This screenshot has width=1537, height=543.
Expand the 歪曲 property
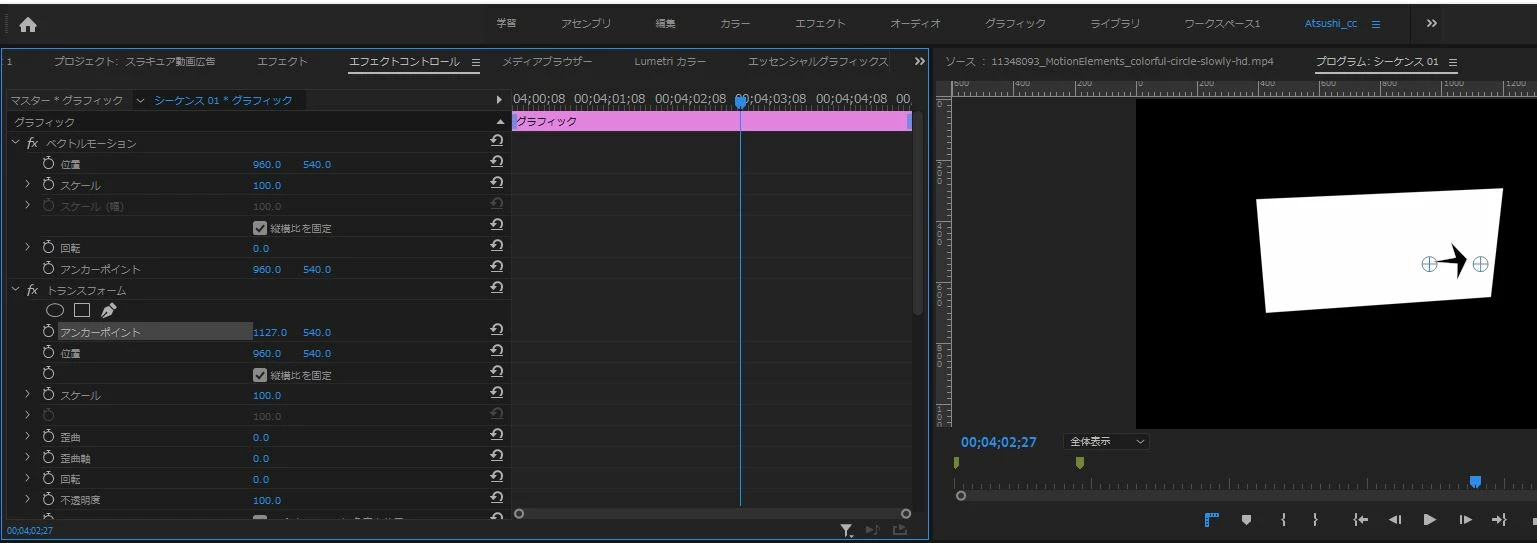(28, 437)
